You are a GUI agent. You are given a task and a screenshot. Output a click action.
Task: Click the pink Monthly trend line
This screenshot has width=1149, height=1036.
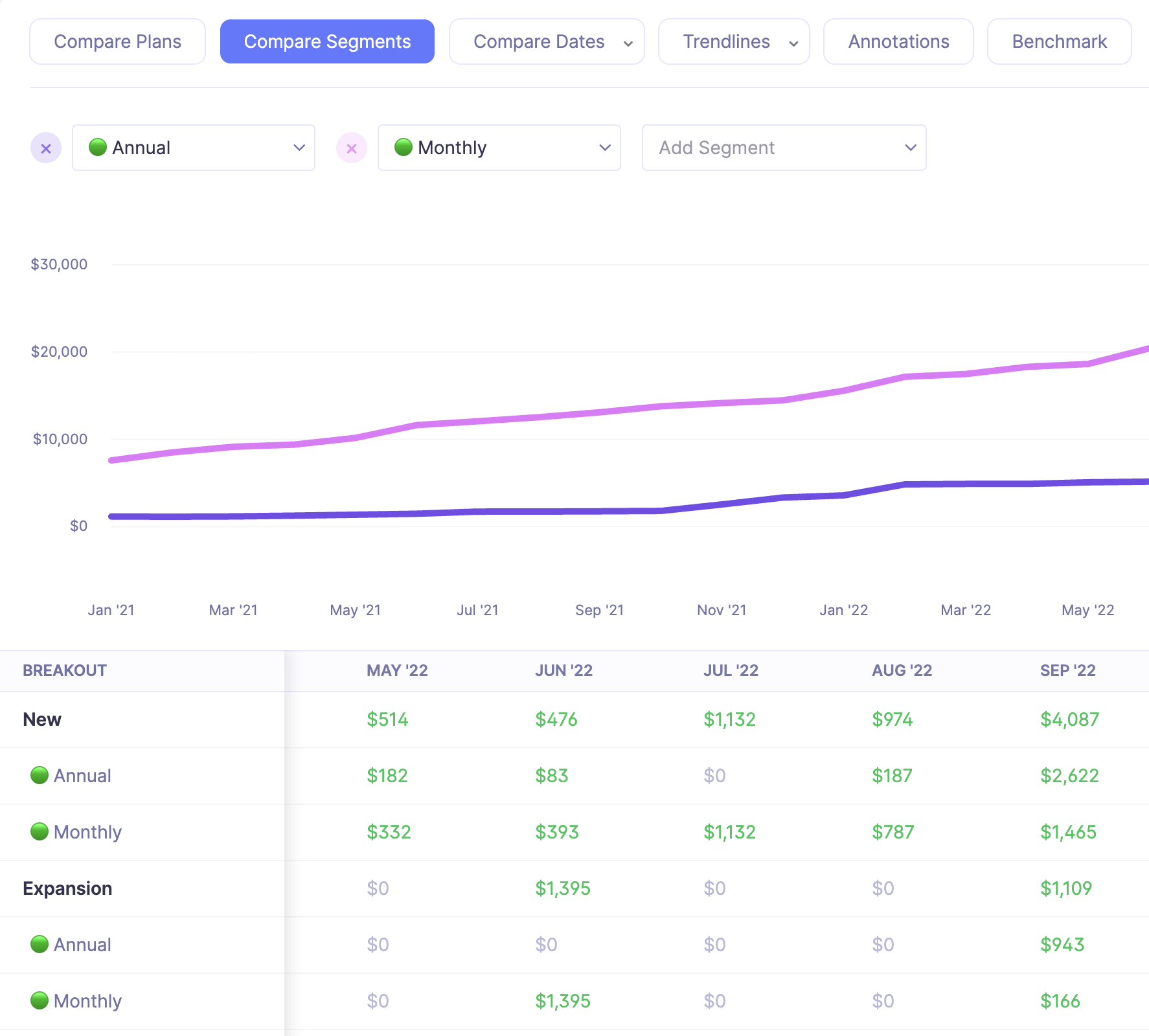point(599,412)
